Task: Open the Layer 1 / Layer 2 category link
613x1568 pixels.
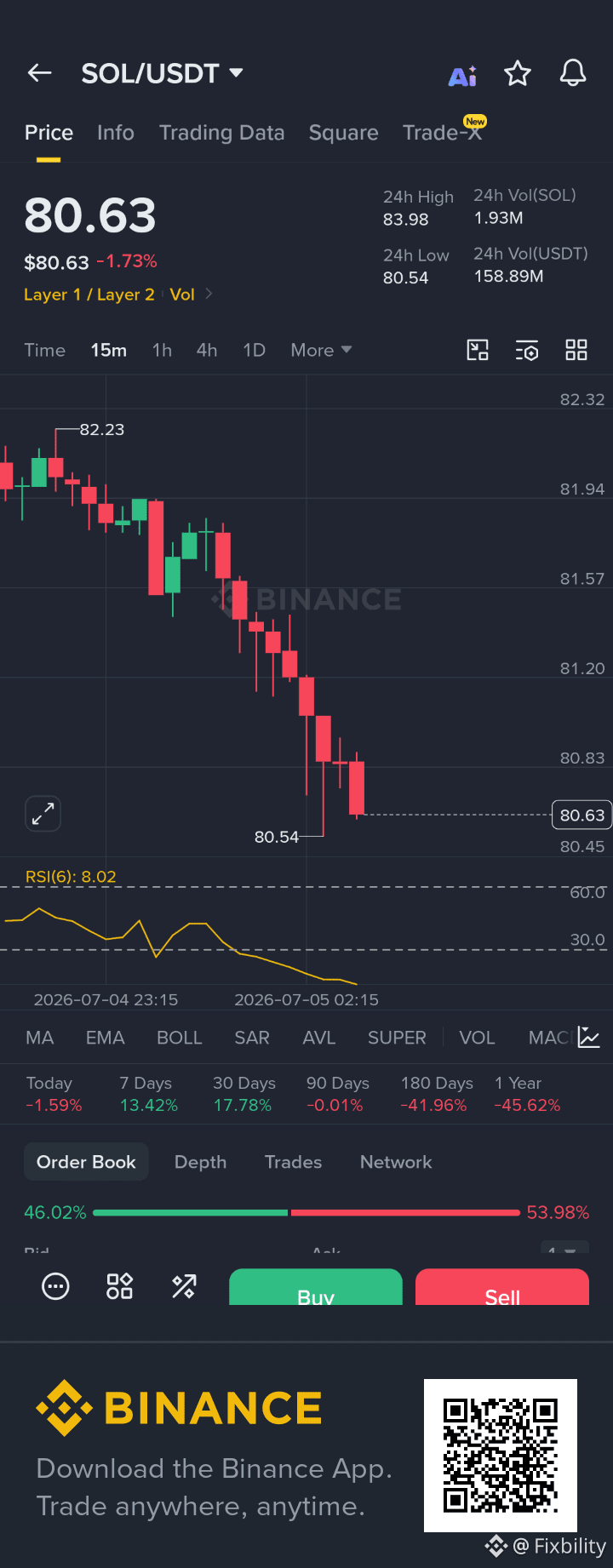Action: 89,295
